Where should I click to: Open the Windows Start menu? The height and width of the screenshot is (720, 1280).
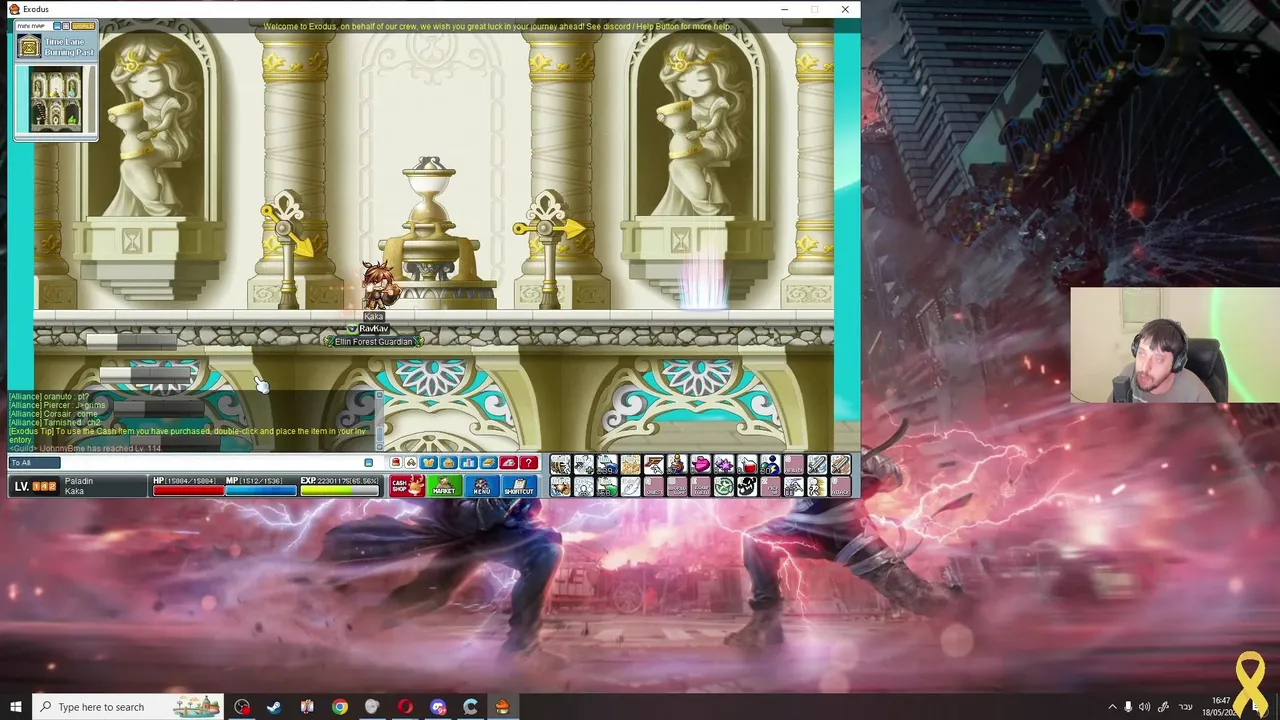coord(16,707)
